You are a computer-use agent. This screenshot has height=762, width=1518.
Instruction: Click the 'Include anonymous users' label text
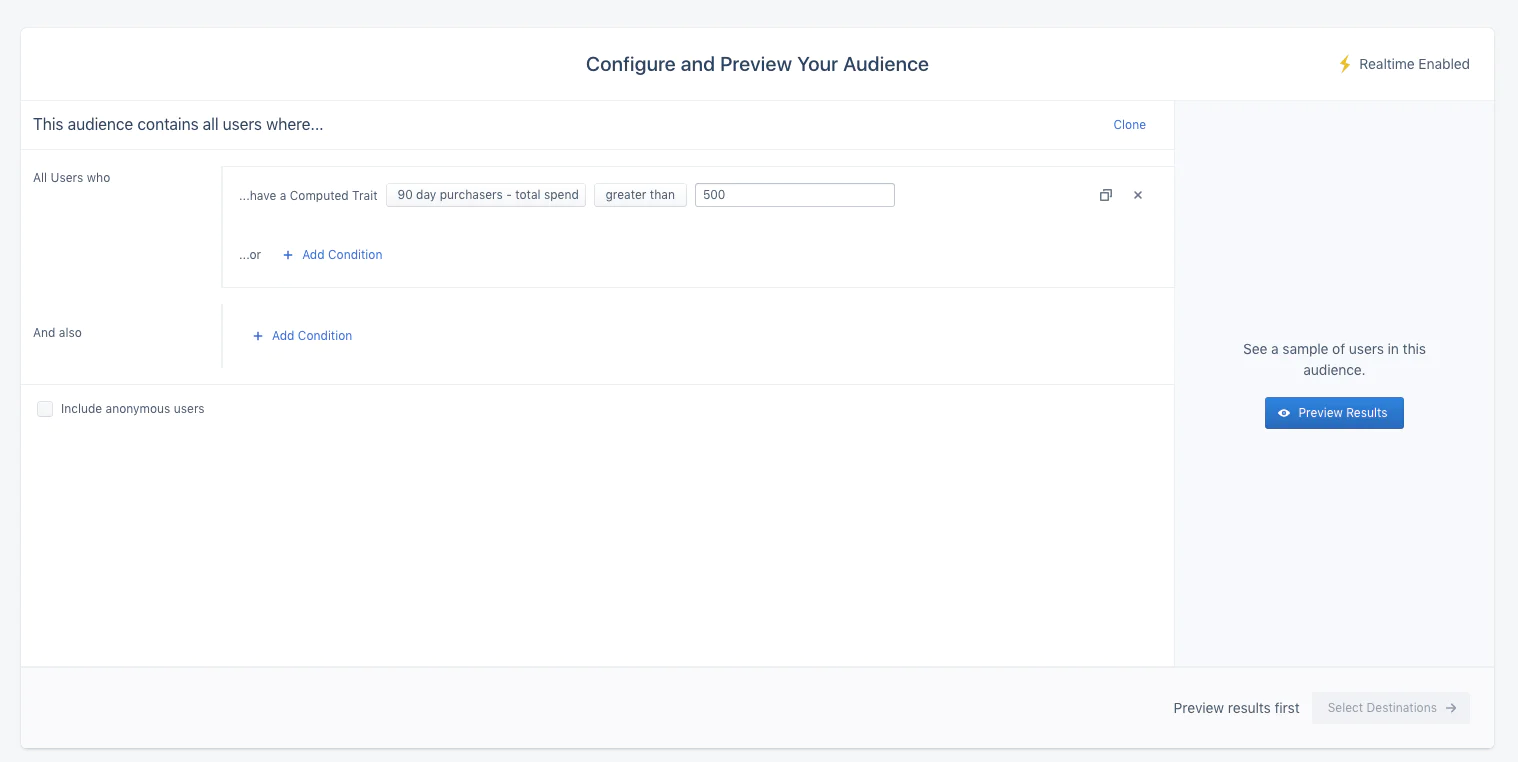(x=132, y=409)
